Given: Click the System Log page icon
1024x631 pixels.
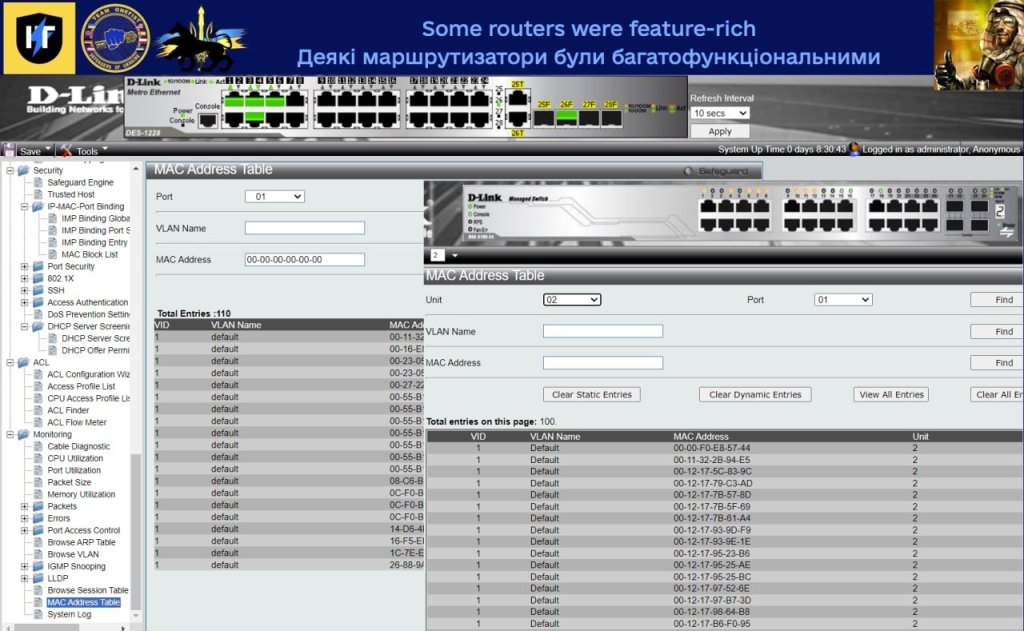Looking at the screenshot, I should point(38,615).
